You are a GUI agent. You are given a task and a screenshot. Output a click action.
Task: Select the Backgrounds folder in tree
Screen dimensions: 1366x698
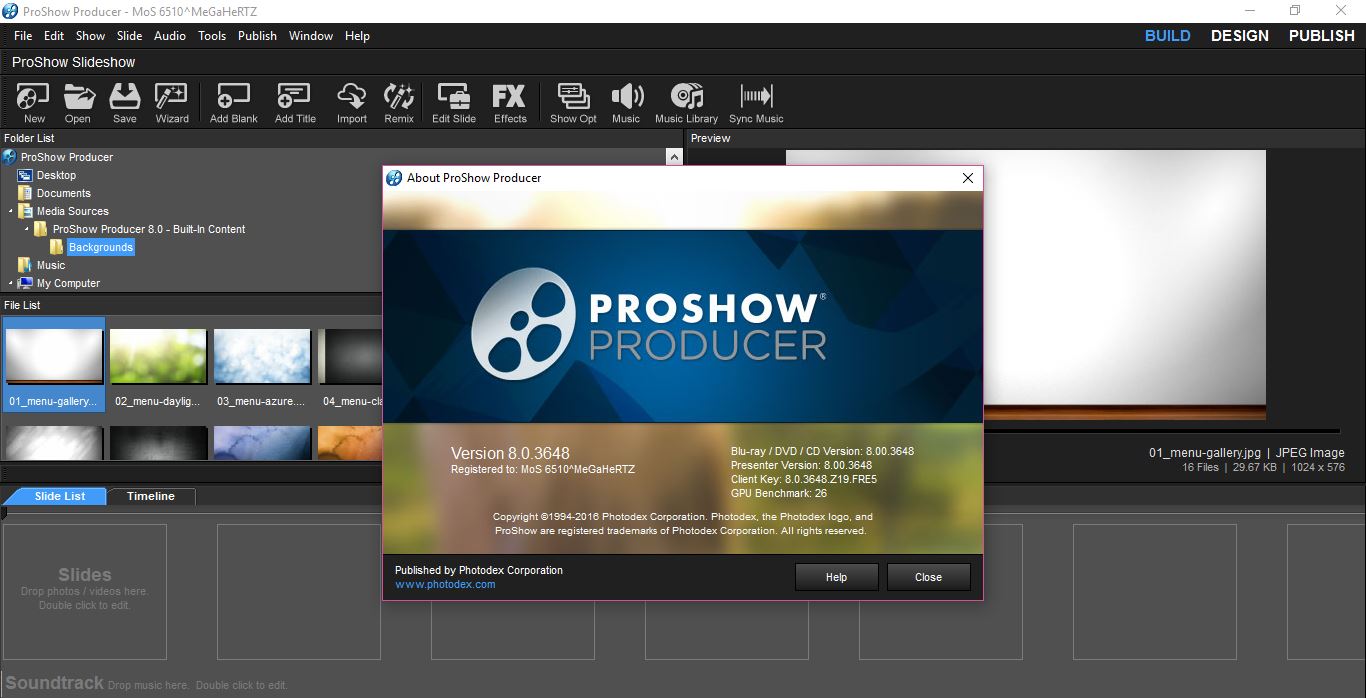pyautogui.click(x=100, y=247)
